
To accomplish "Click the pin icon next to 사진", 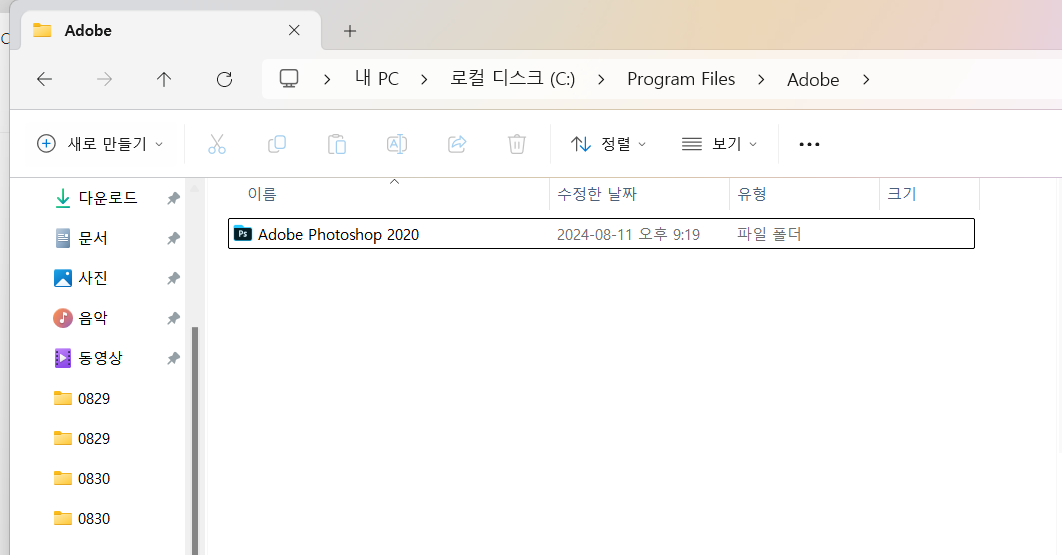I will pos(173,278).
